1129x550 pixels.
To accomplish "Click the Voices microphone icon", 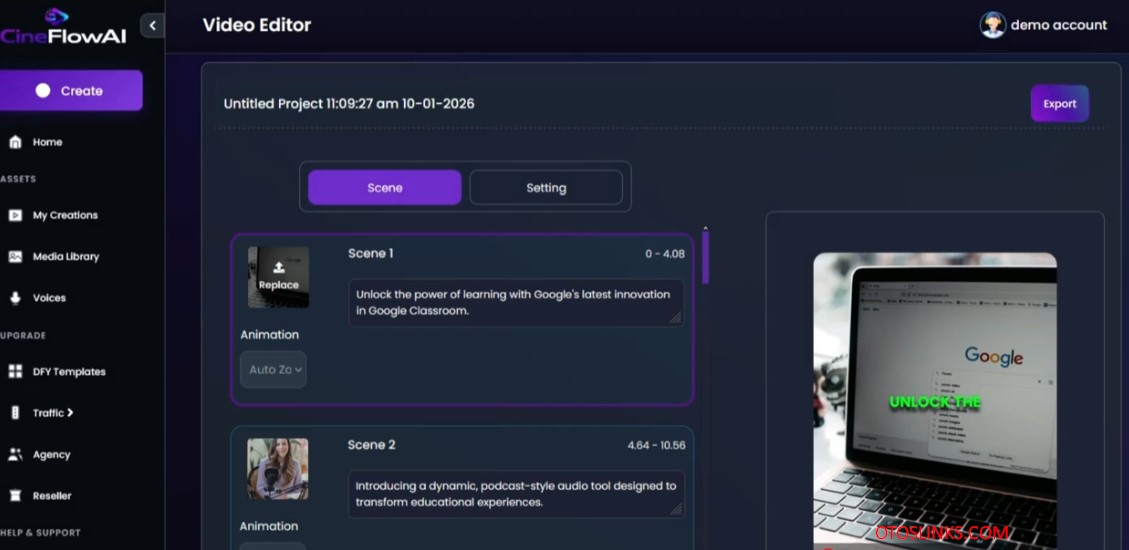I will [x=15, y=298].
